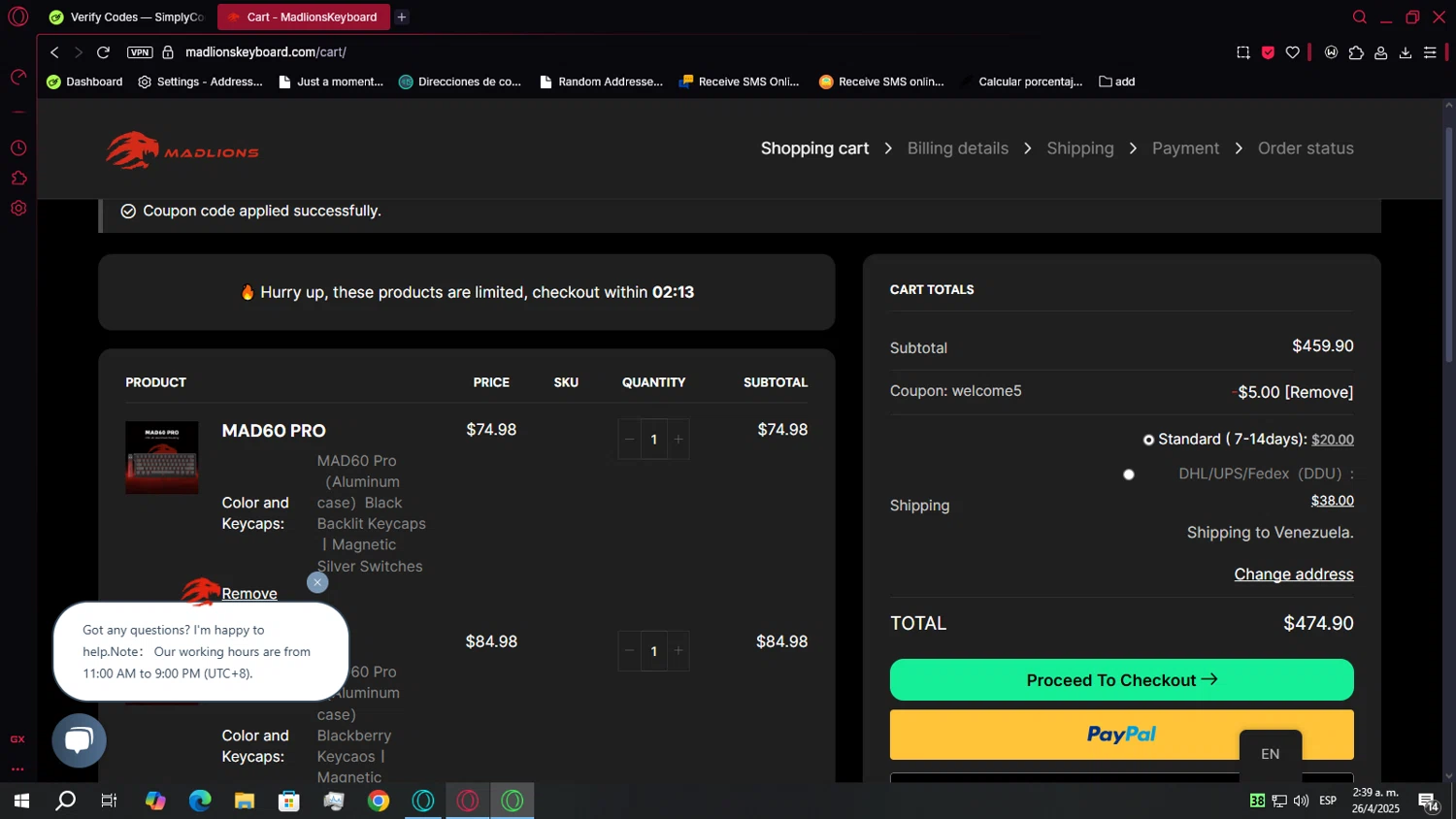Open the extensions cube icon in toolbar
This screenshot has width=1456, height=819.
point(1356,52)
